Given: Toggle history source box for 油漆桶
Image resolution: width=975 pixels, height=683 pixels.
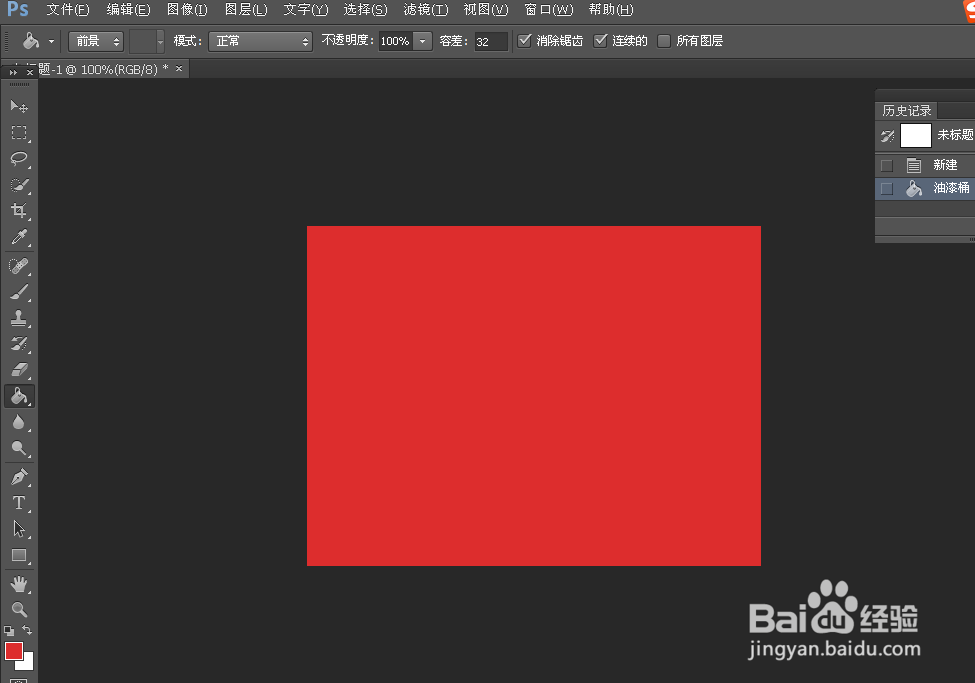Looking at the screenshot, I should coord(887,188).
